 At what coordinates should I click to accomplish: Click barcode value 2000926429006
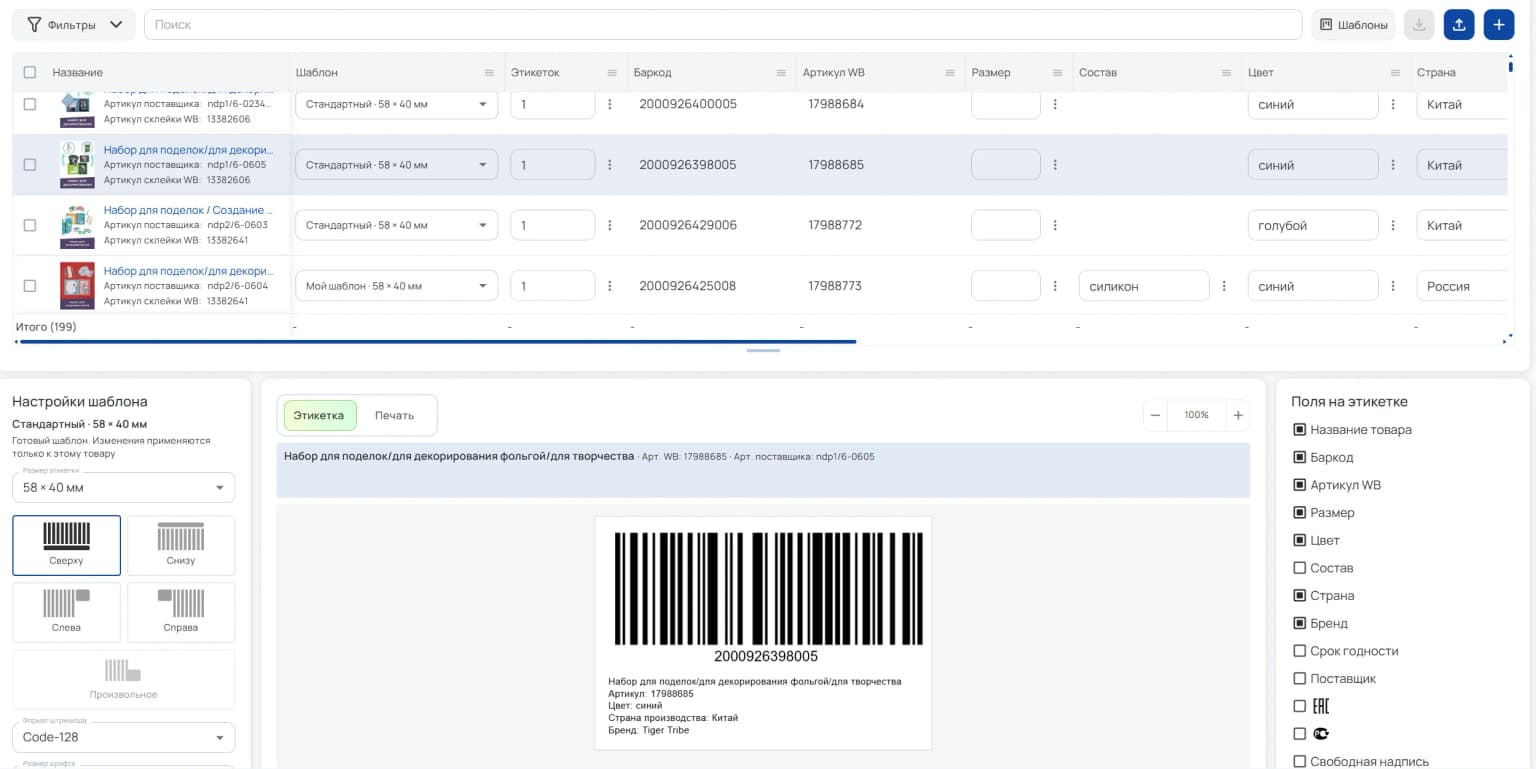pos(688,225)
